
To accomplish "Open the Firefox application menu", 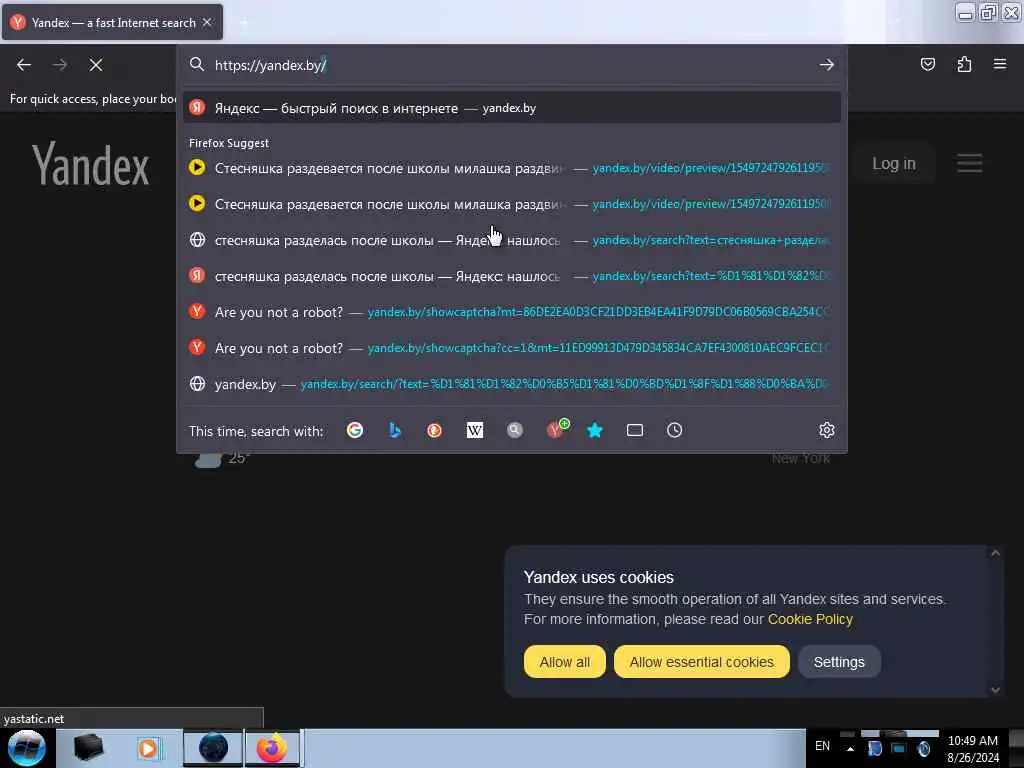I will (1000, 64).
